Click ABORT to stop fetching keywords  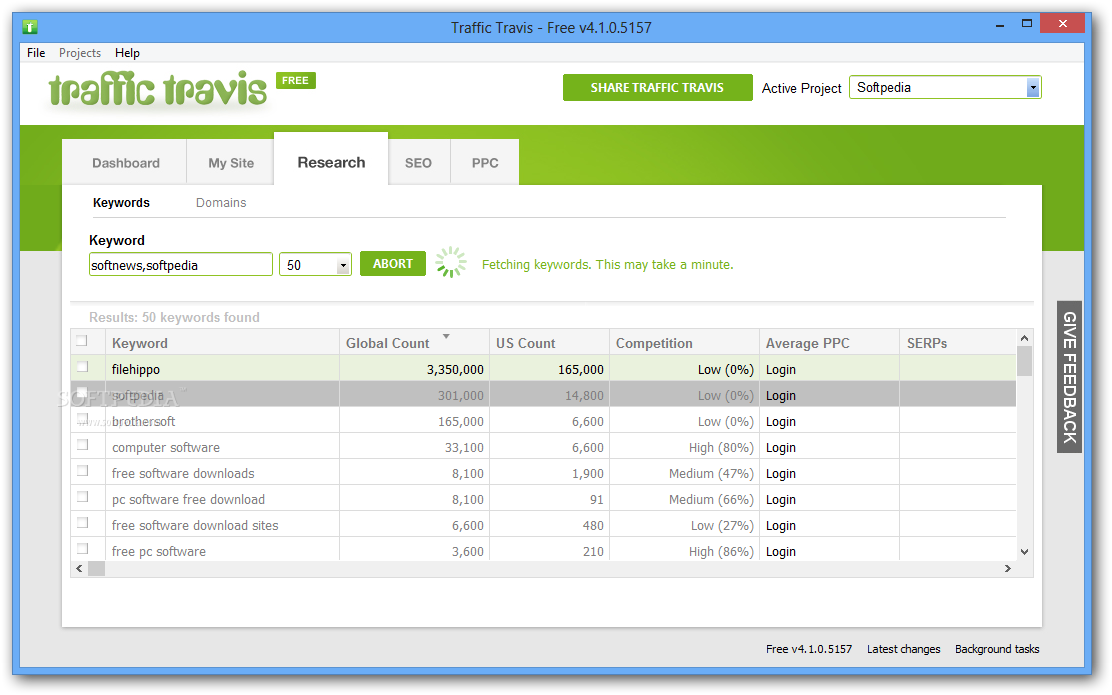coord(393,264)
